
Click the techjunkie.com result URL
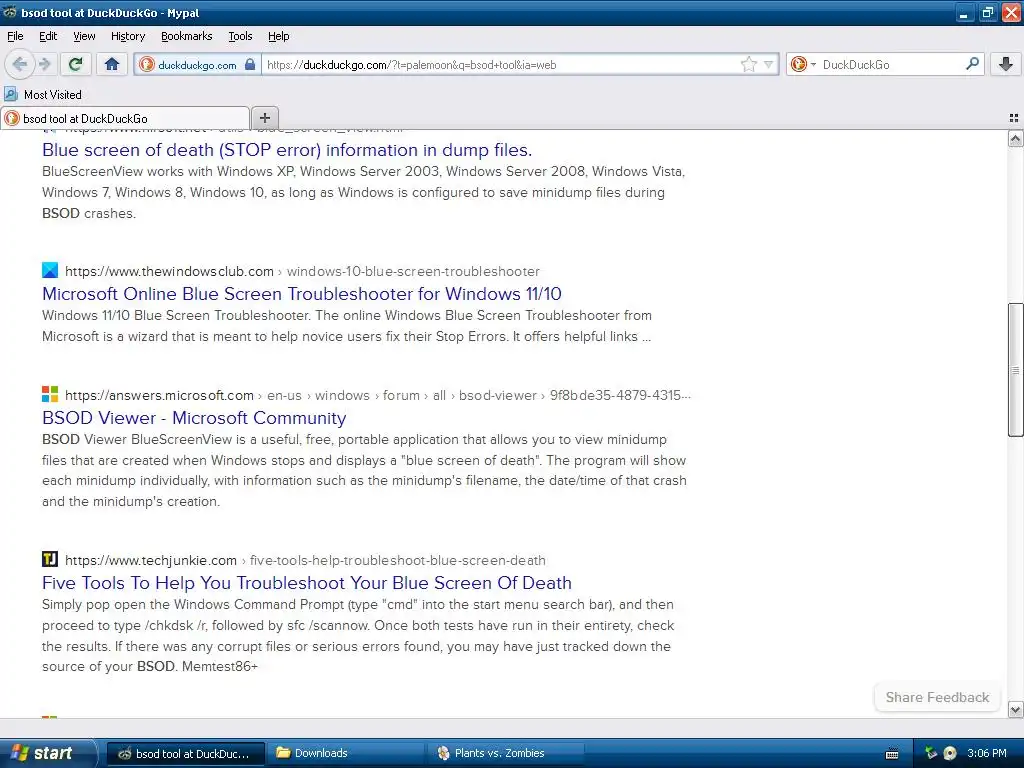(305, 560)
